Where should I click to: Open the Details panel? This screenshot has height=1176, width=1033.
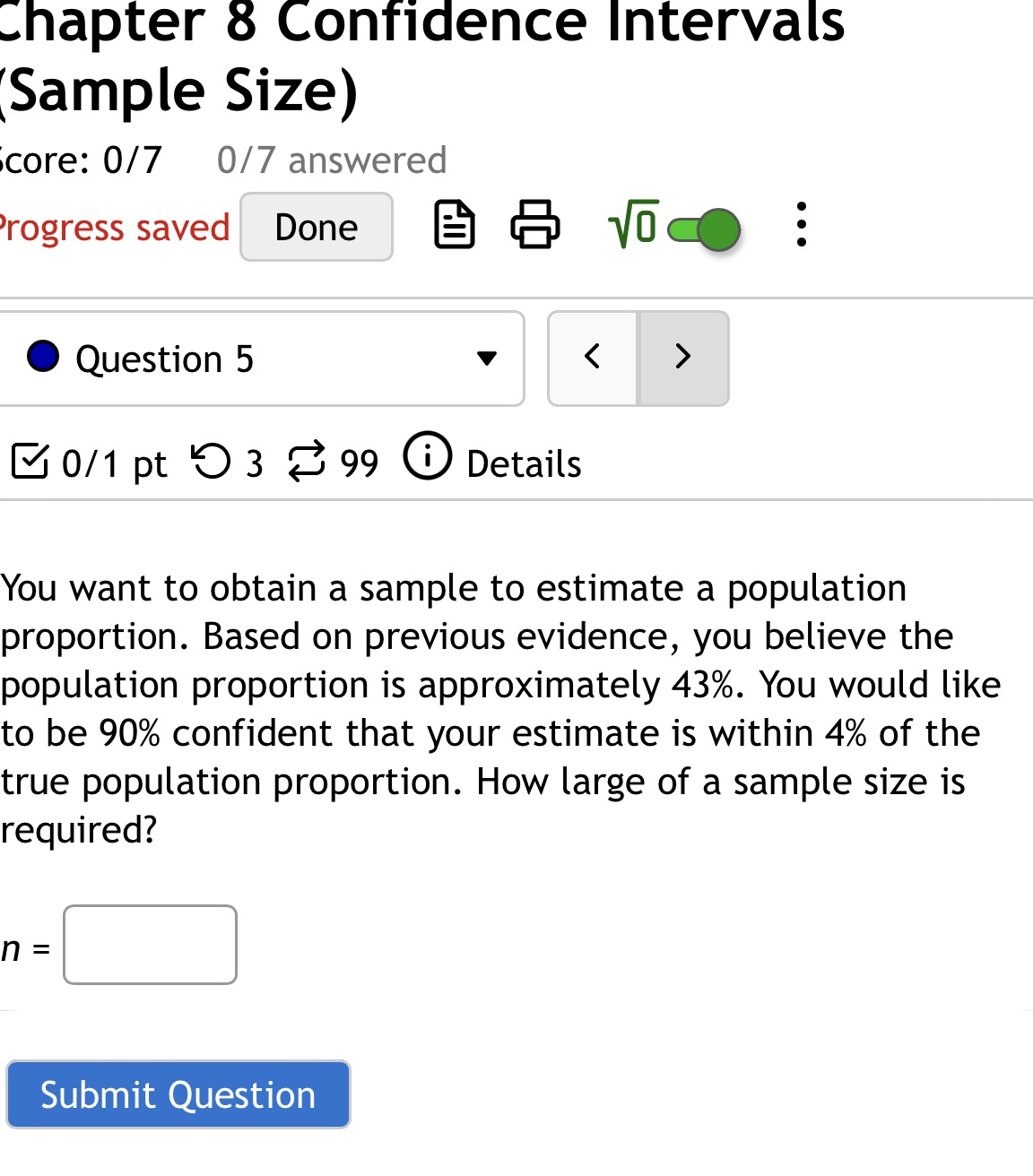point(523,464)
